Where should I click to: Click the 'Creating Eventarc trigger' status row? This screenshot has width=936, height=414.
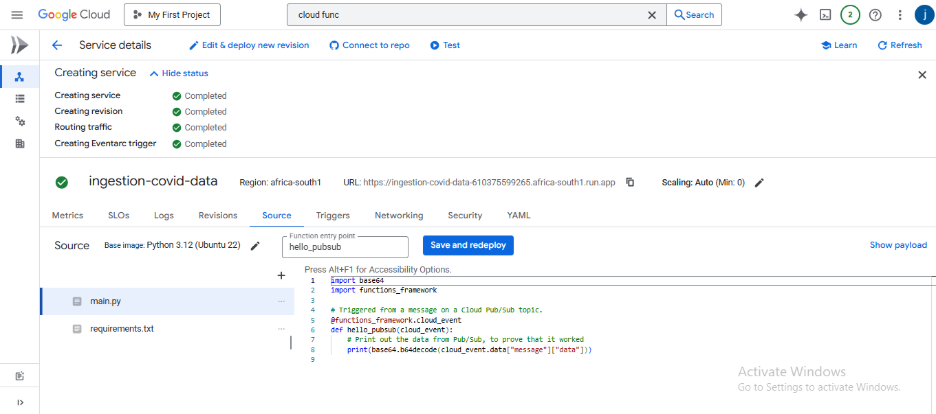(141, 144)
